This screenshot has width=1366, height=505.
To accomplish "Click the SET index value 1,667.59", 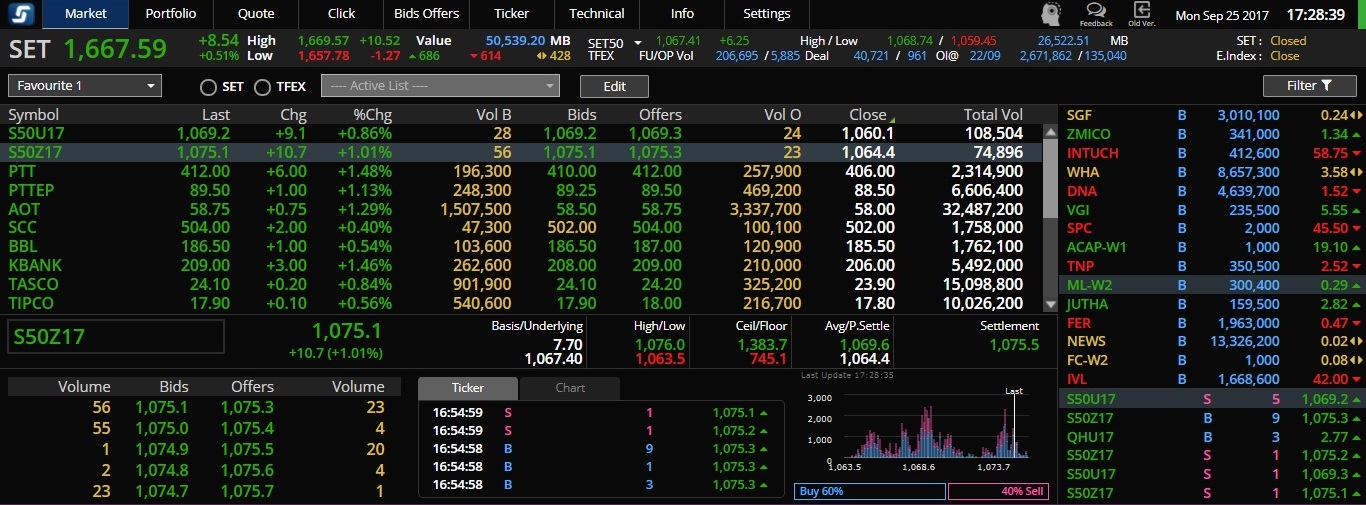I will coord(115,49).
